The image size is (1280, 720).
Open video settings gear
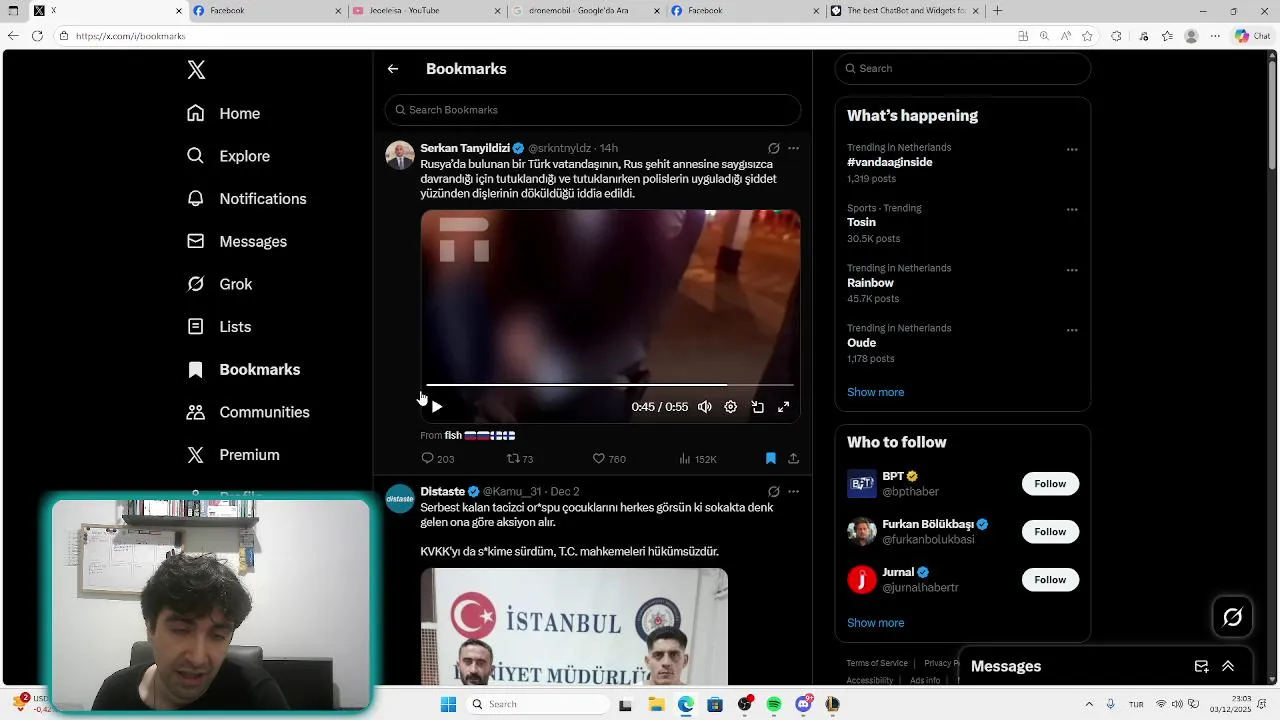tap(731, 407)
